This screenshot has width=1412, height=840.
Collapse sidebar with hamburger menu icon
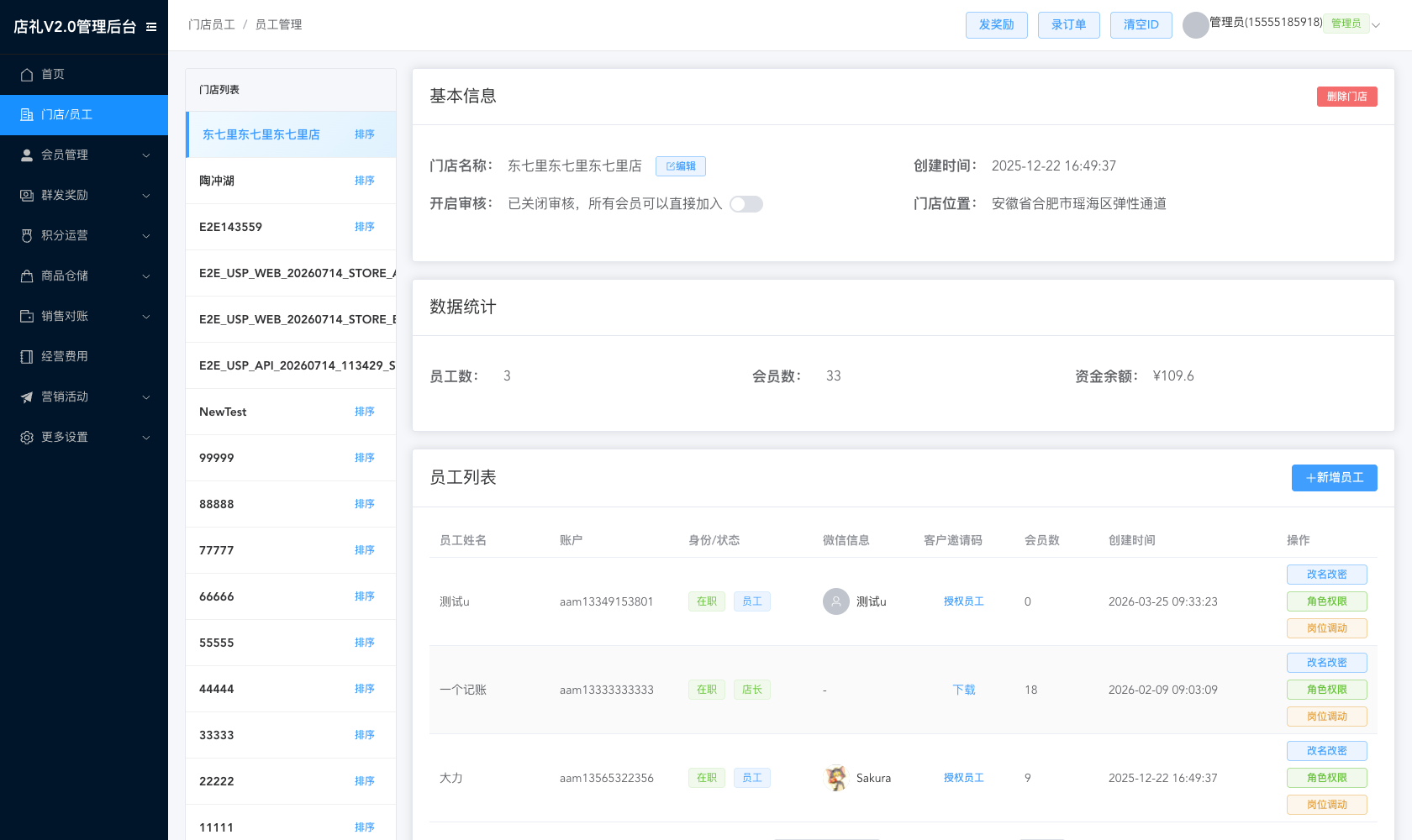(151, 27)
